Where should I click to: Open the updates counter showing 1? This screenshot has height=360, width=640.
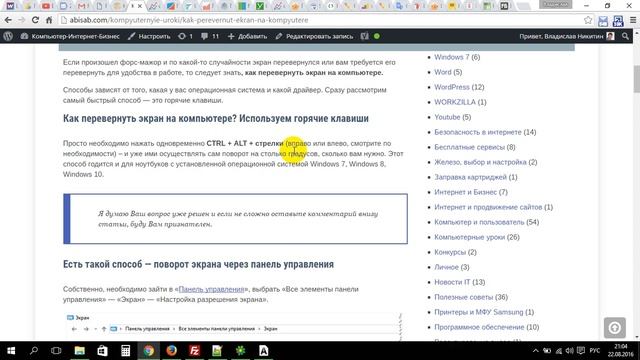click(x=185, y=36)
